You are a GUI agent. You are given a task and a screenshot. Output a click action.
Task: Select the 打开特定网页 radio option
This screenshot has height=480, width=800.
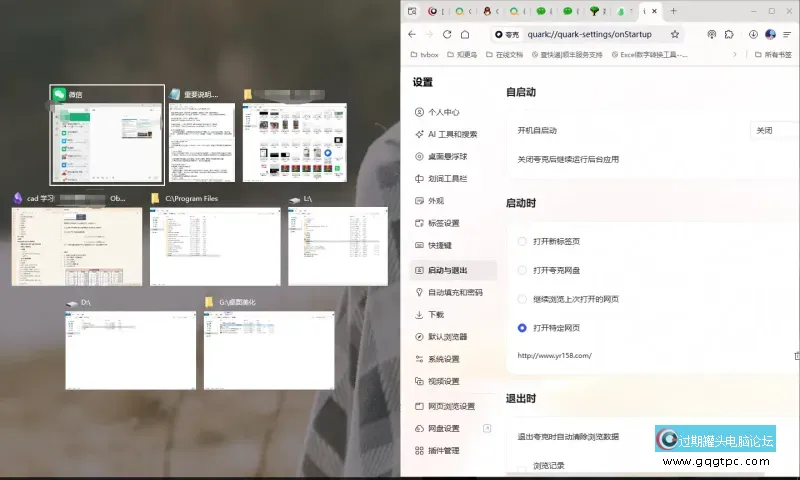coord(522,328)
